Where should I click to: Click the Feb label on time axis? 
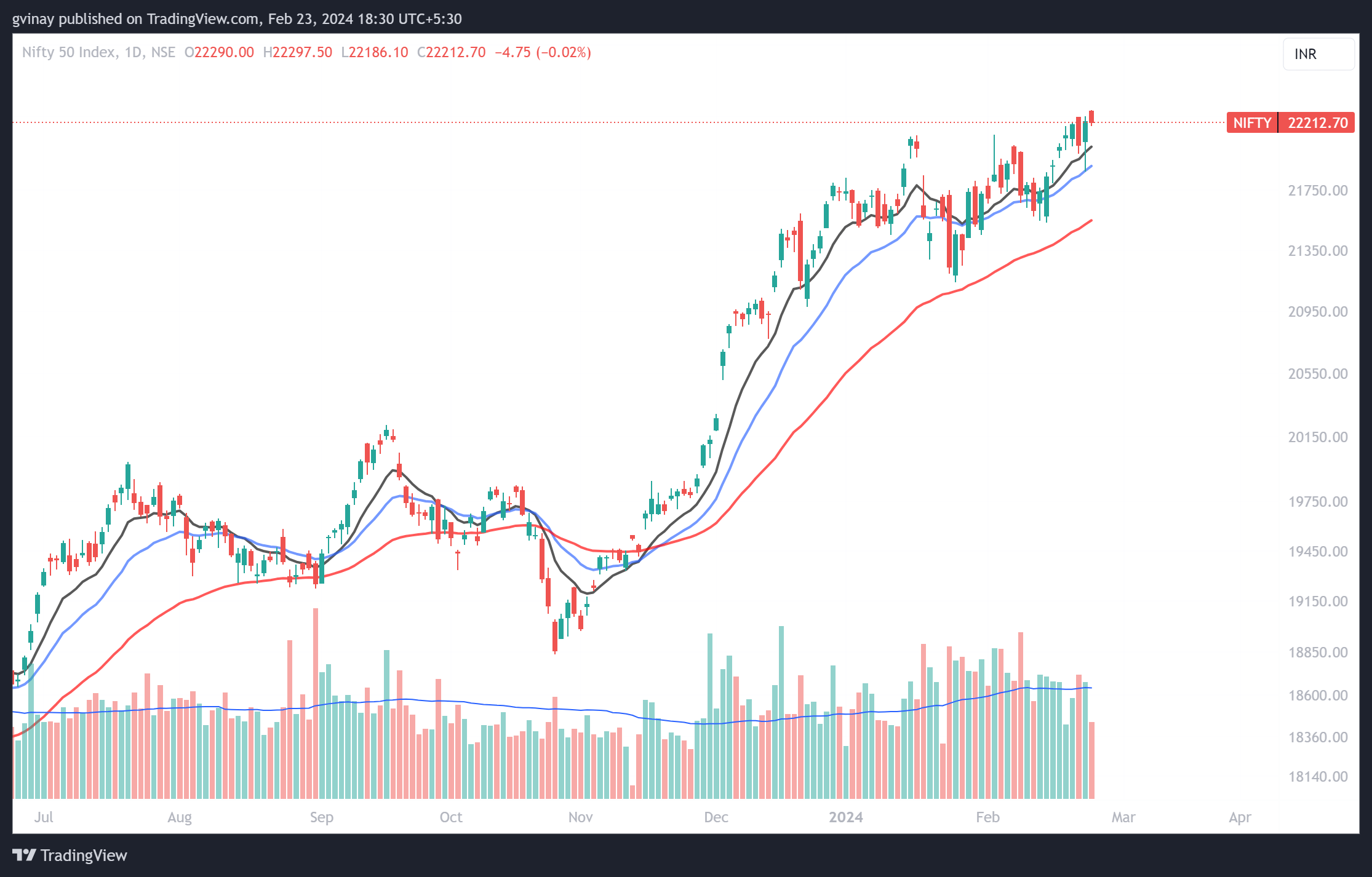[987, 817]
